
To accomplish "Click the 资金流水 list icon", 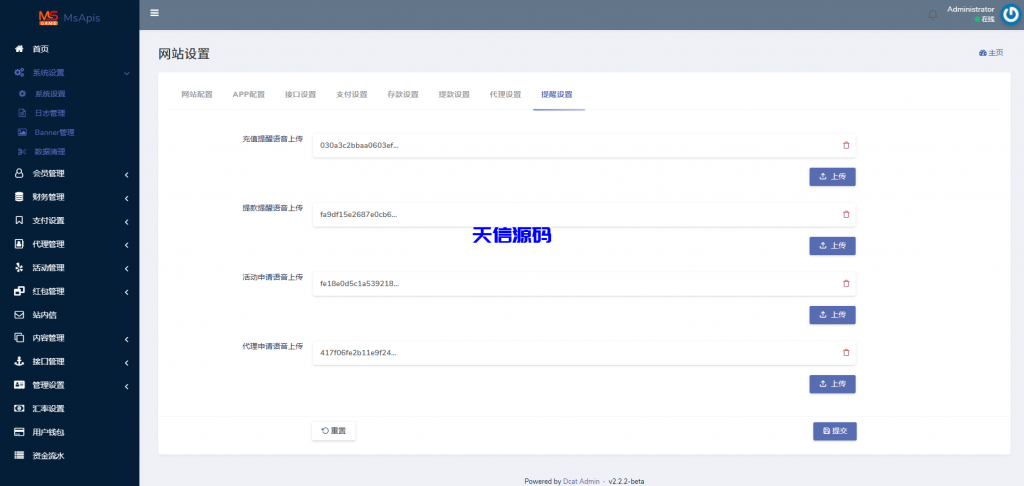I will (19, 456).
